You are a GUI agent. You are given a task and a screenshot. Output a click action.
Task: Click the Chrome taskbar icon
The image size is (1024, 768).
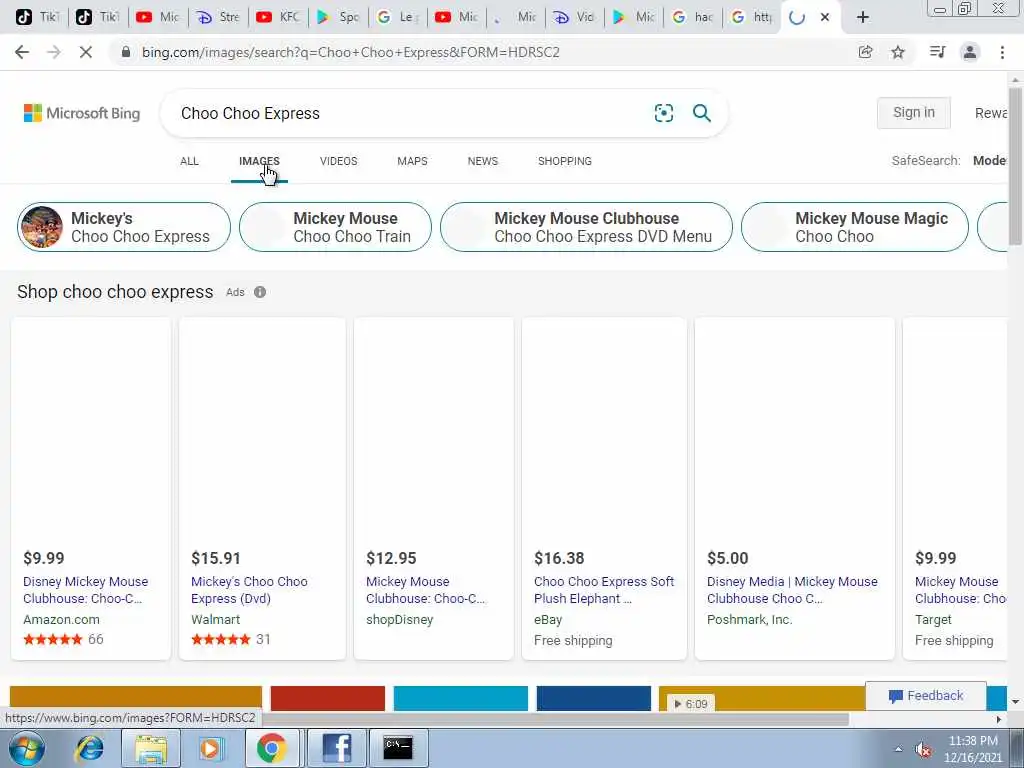(272, 748)
